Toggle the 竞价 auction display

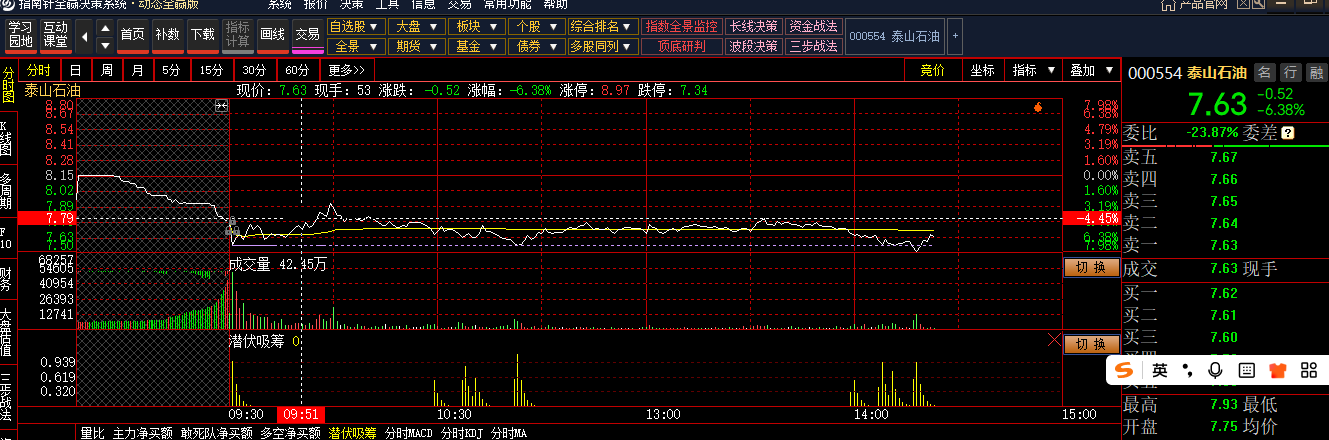pyautogui.click(x=932, y=70)
